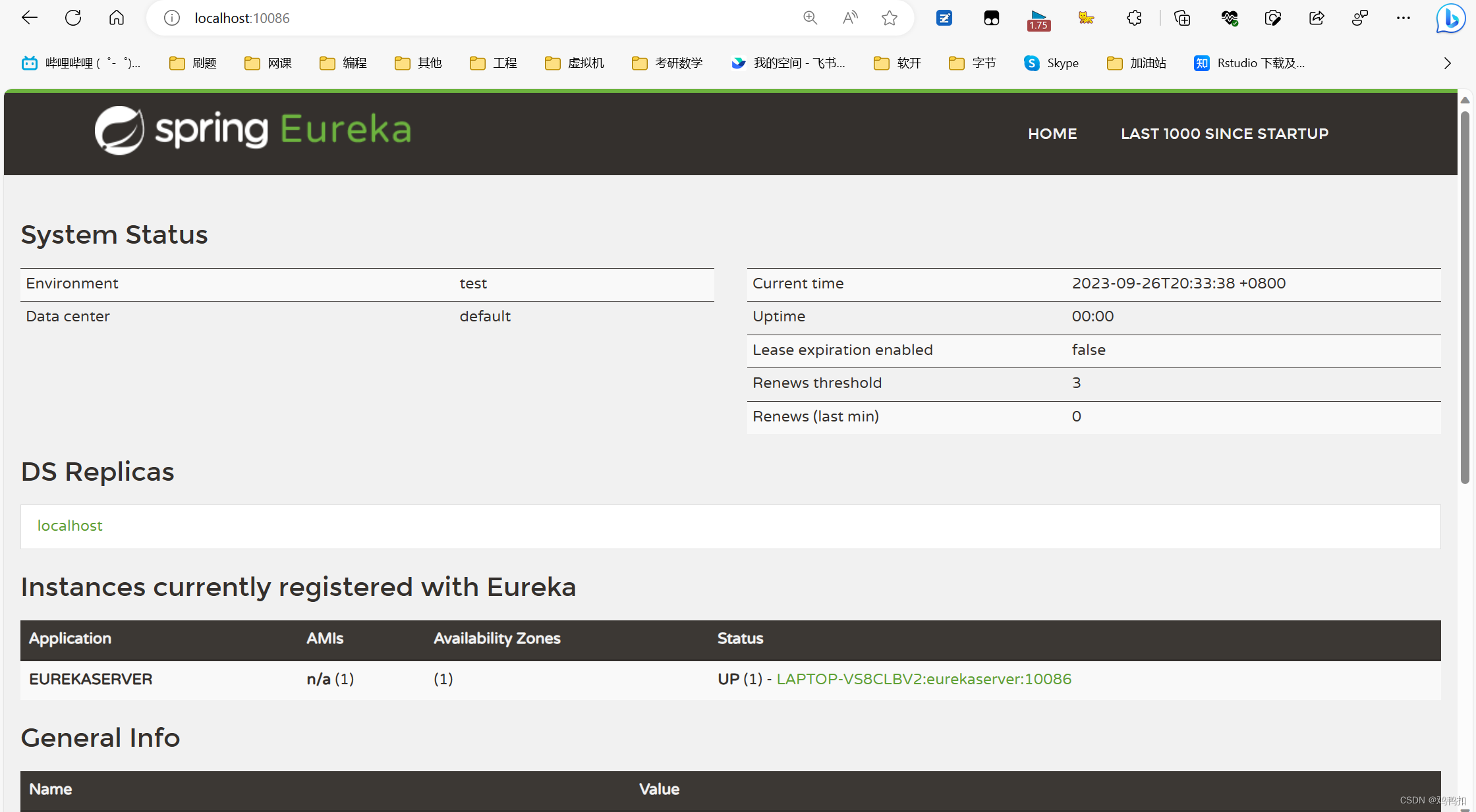Open the black mask extension icon
Viewport: 1476px width, 812px height.
tap(992, 18)
